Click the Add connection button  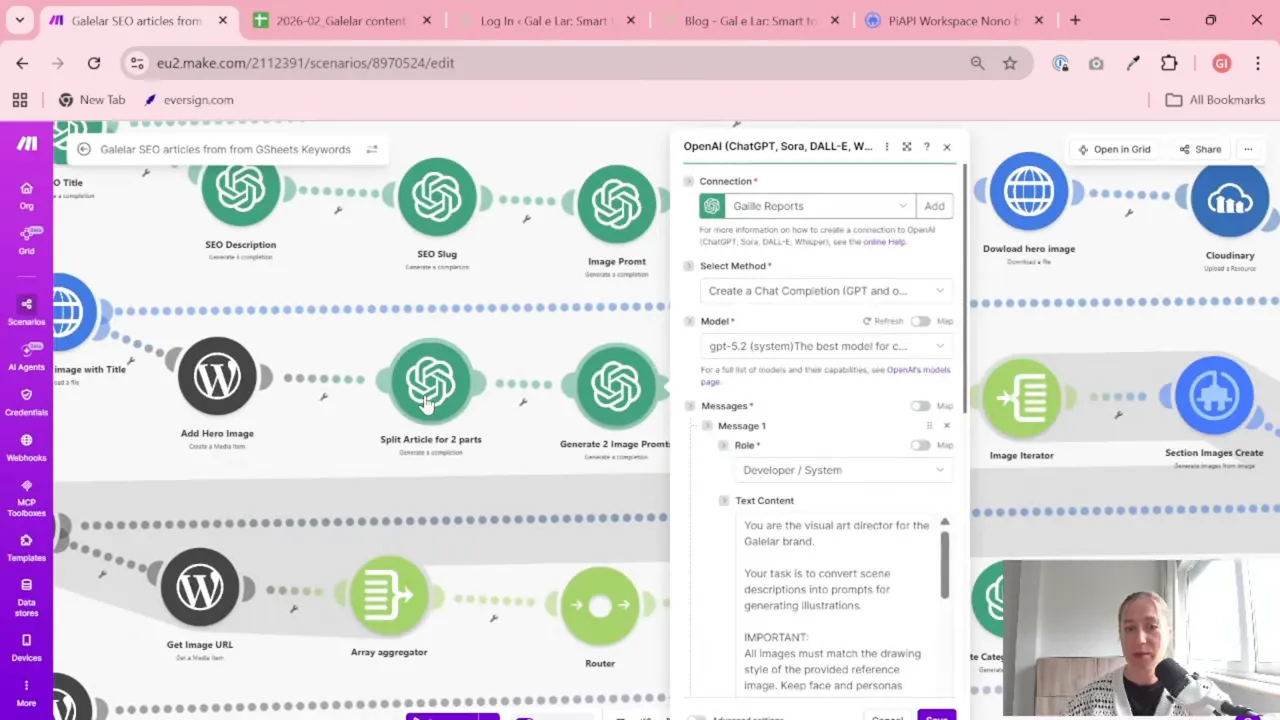click(934, 206)
